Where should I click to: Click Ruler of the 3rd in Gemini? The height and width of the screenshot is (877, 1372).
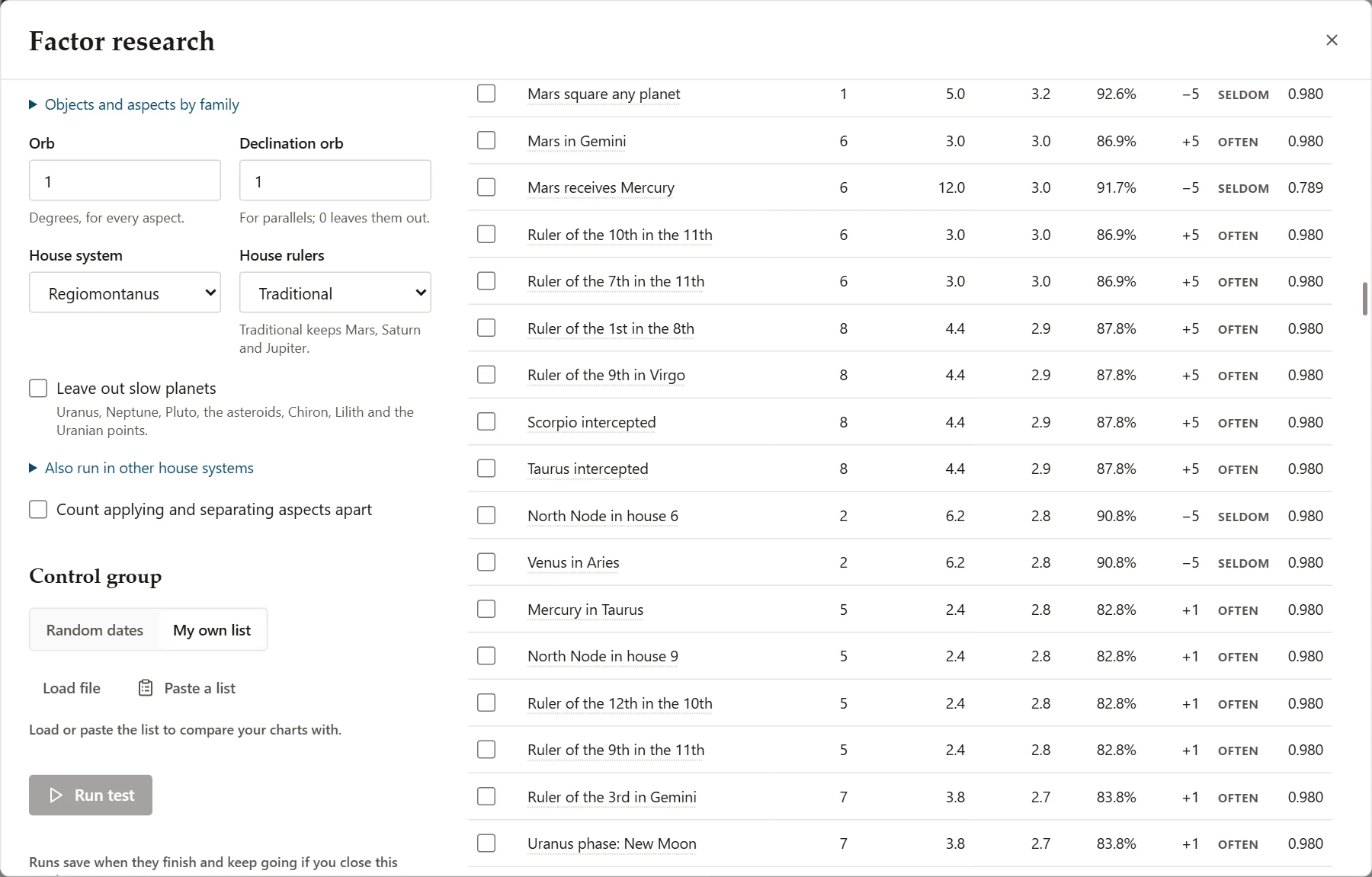click(612, 797)
